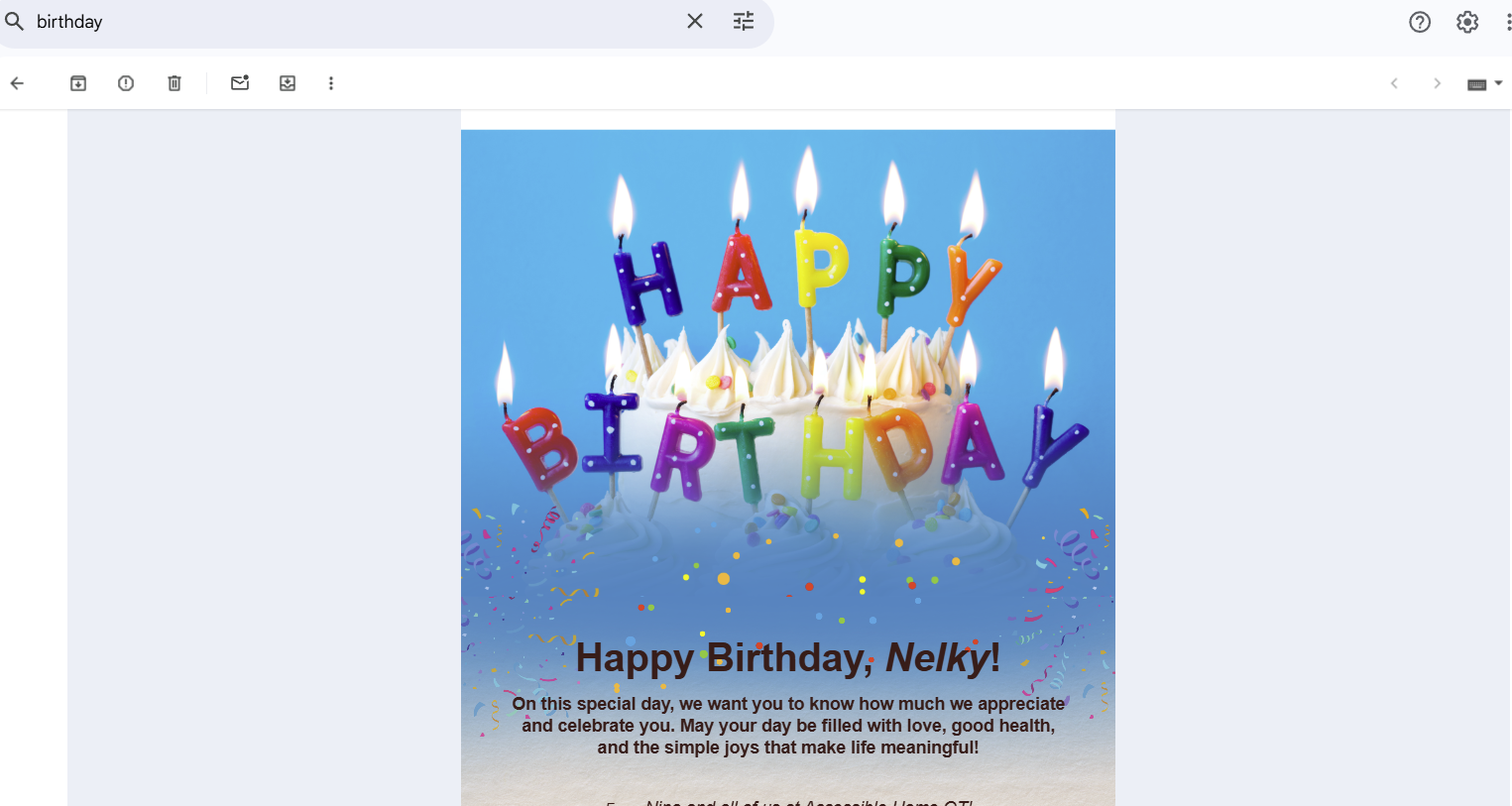The image size is (1512, 806).
Task: Click the Move to Inbox icon
Action: (x=288, y=83)
